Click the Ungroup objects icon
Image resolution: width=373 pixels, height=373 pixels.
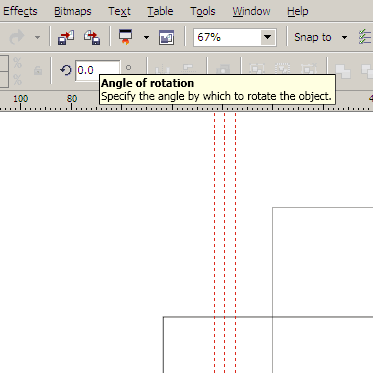282,69
